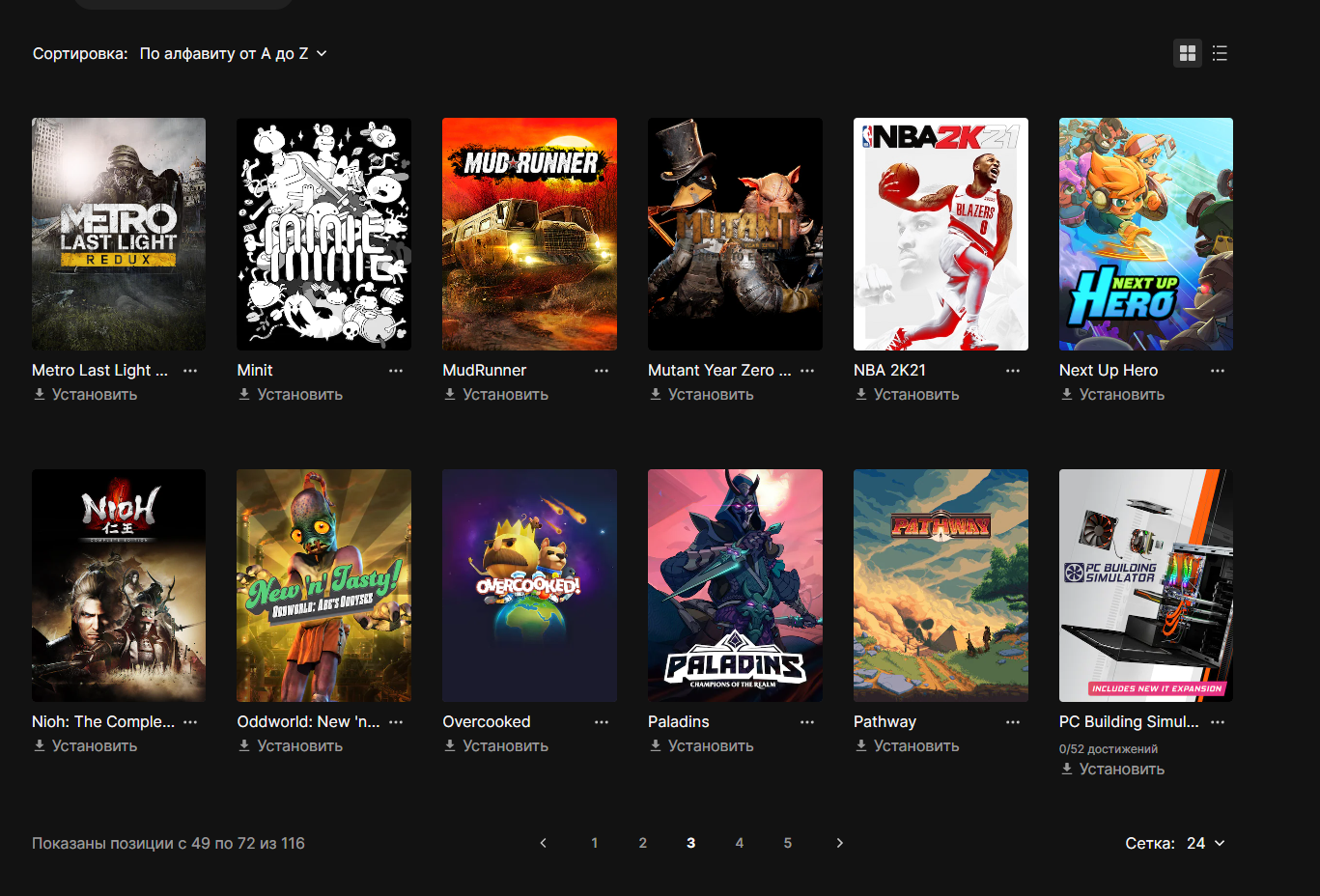Switch to list view layout
This screenshot has height=896, width=1320.
pyautogui.click(x=1220, y=53)
